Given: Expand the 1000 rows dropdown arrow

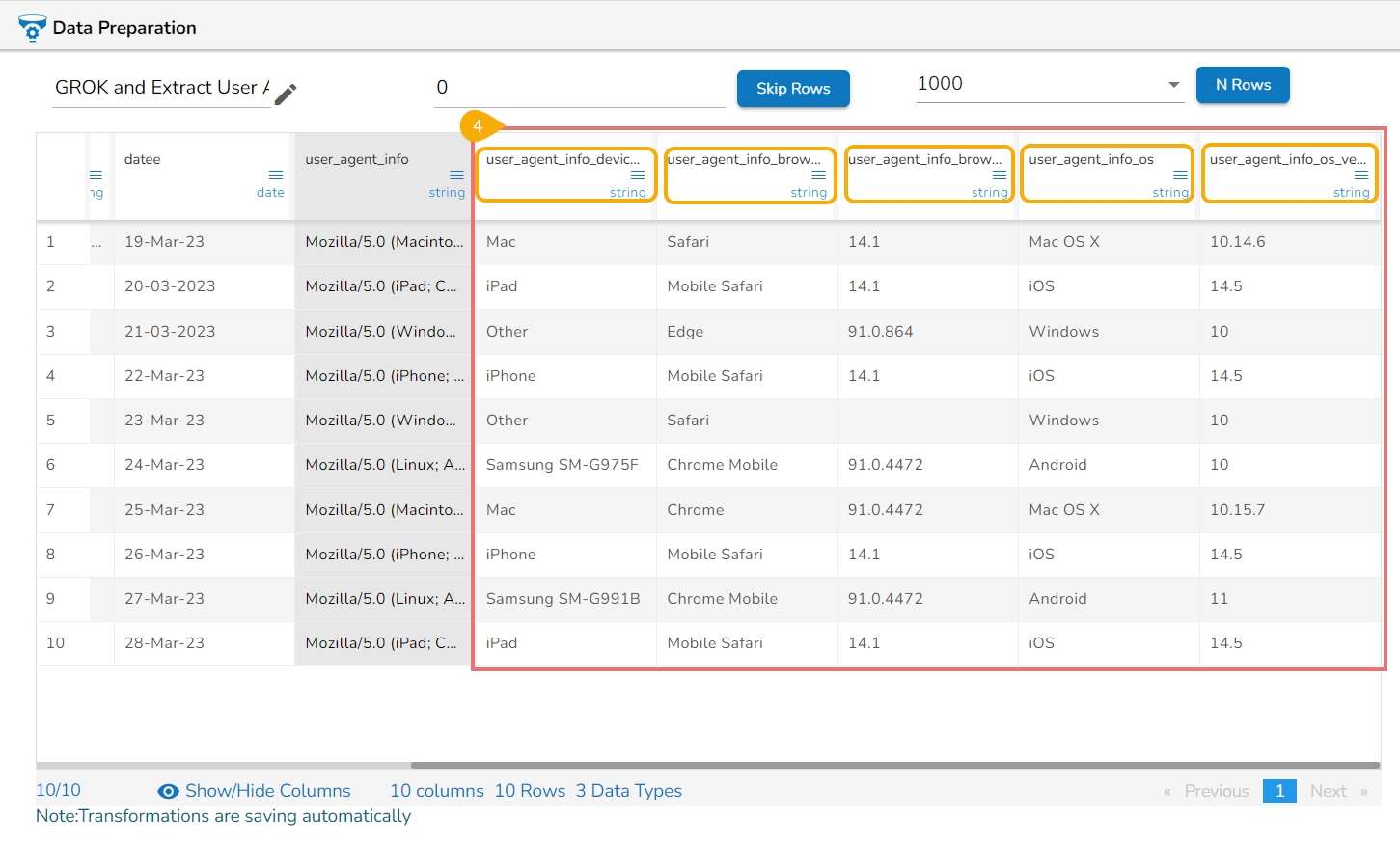Looking at the screenshot, I should pos(1173,85).
